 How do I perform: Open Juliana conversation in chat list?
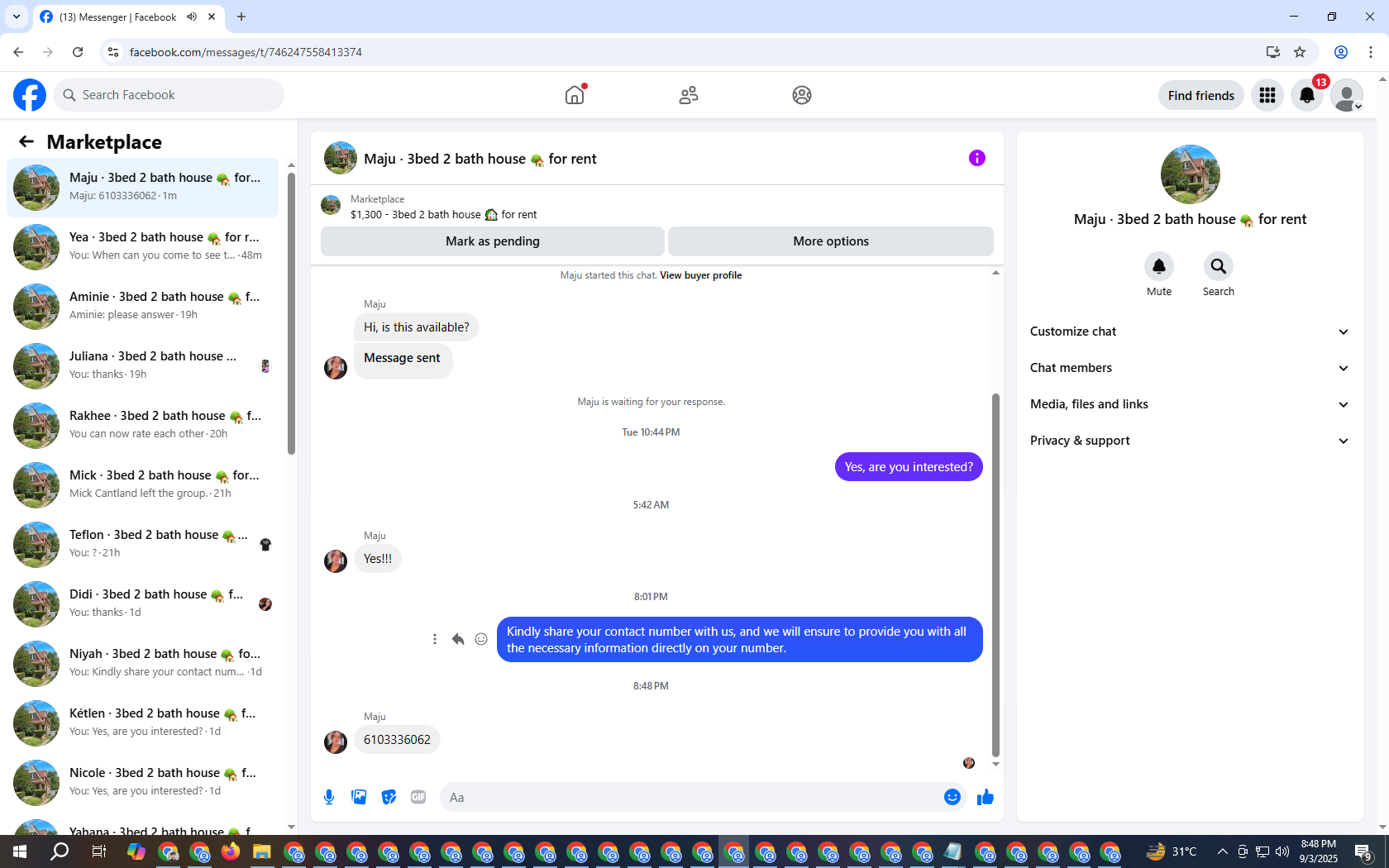(142, 366)
